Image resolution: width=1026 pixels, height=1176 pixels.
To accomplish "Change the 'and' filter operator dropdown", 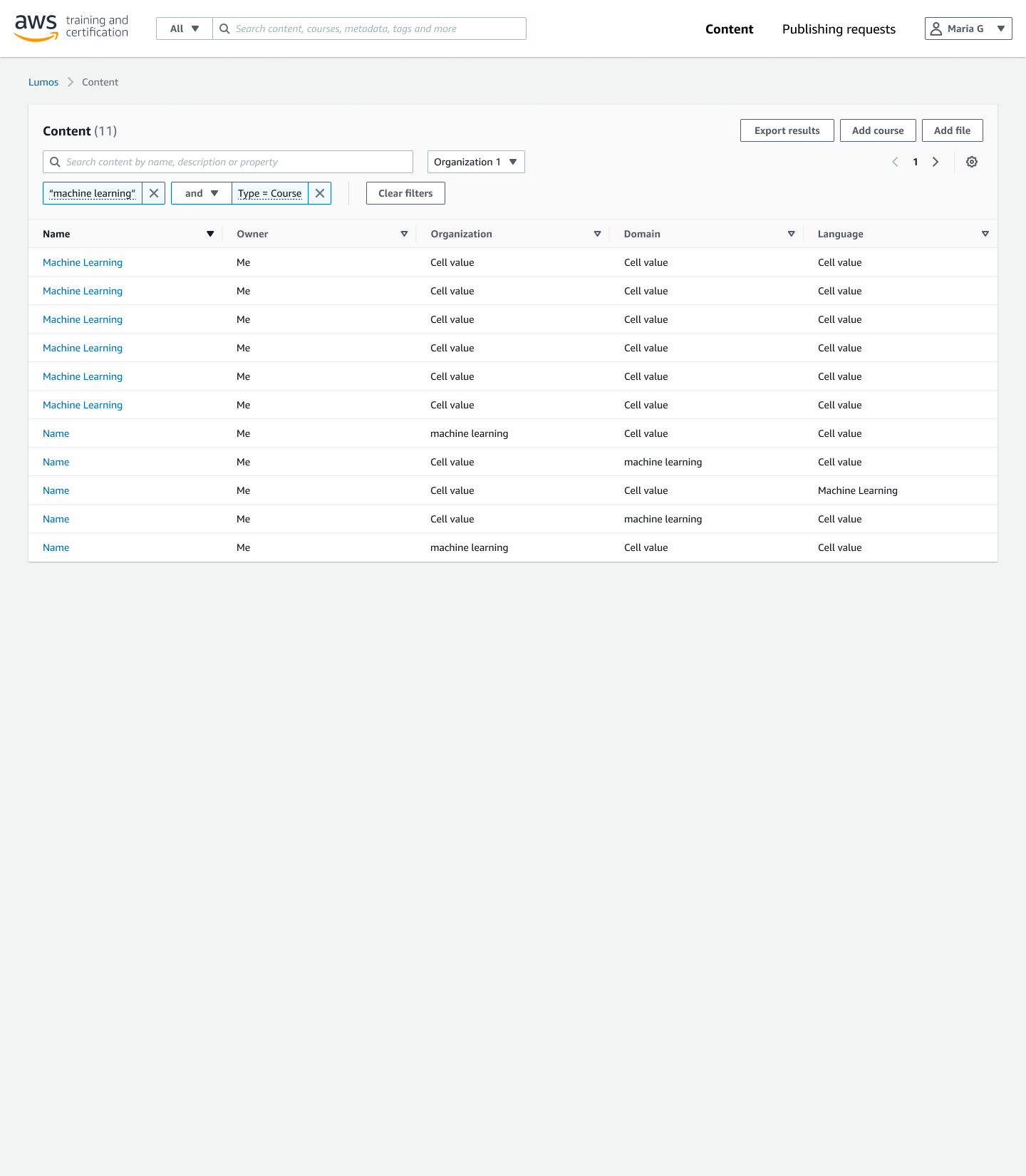I will click(202, 193).
